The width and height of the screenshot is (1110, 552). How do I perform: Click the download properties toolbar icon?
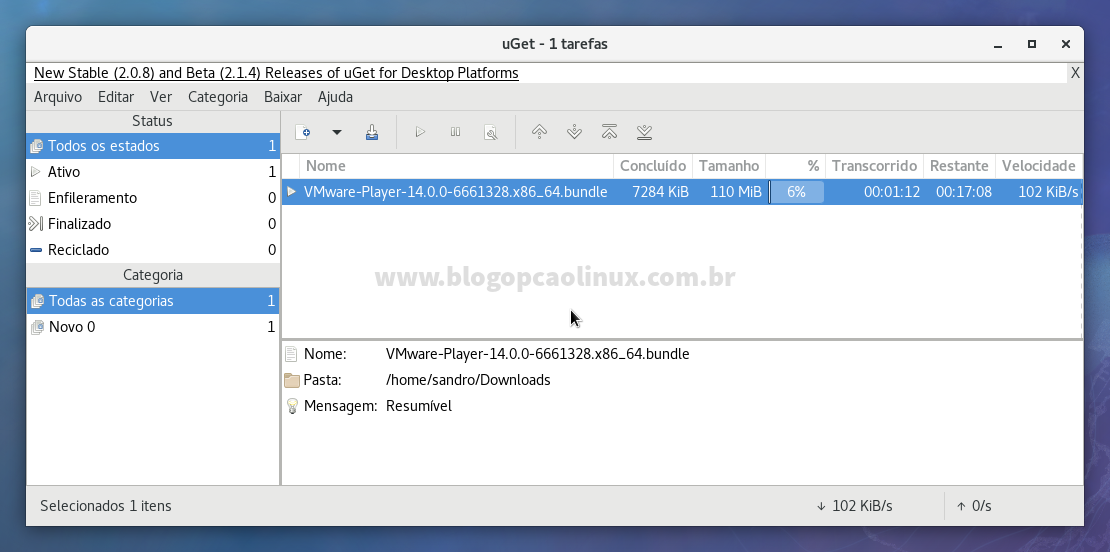491,132
